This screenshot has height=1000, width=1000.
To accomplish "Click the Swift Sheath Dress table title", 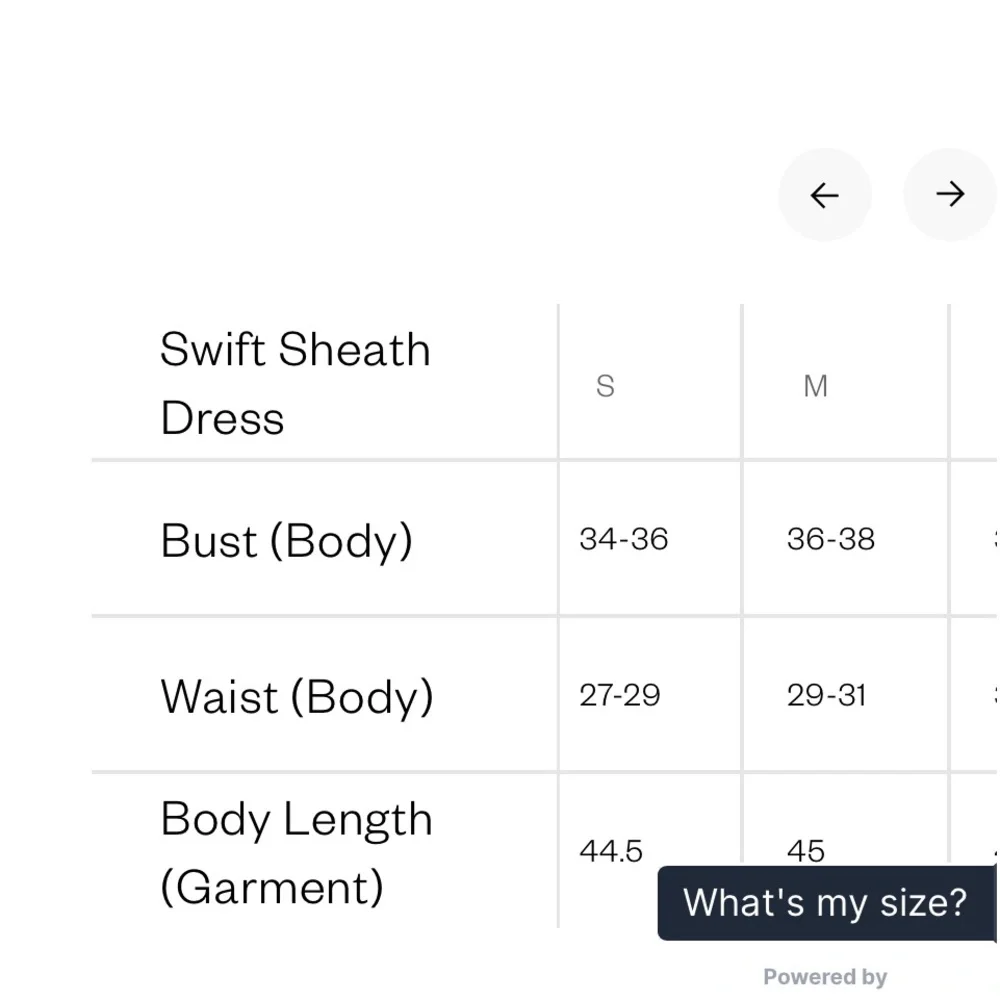I will click(295, 383).
